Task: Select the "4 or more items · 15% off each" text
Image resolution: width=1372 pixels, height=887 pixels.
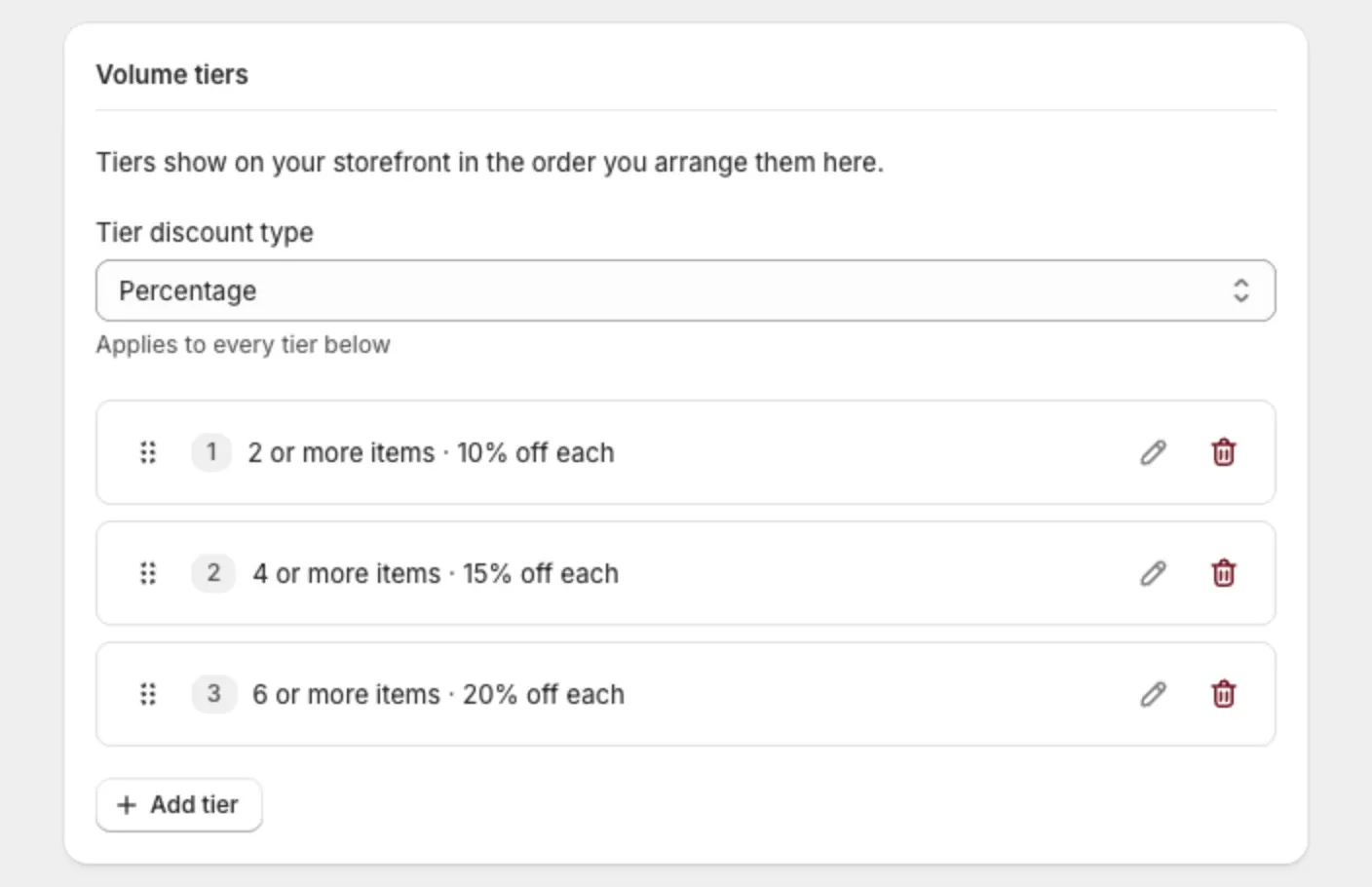Action: coord(436,574)
